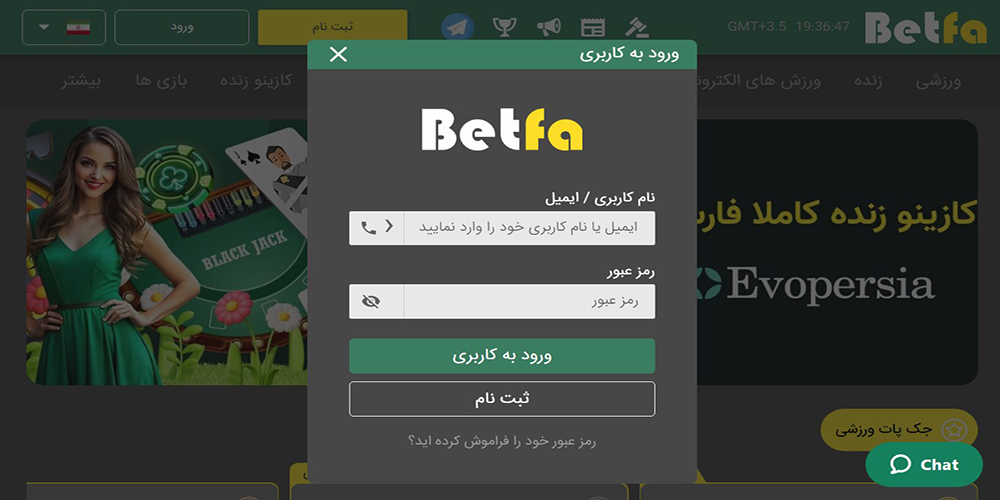
Task: Close the login dialog with X
Action: 338,54
